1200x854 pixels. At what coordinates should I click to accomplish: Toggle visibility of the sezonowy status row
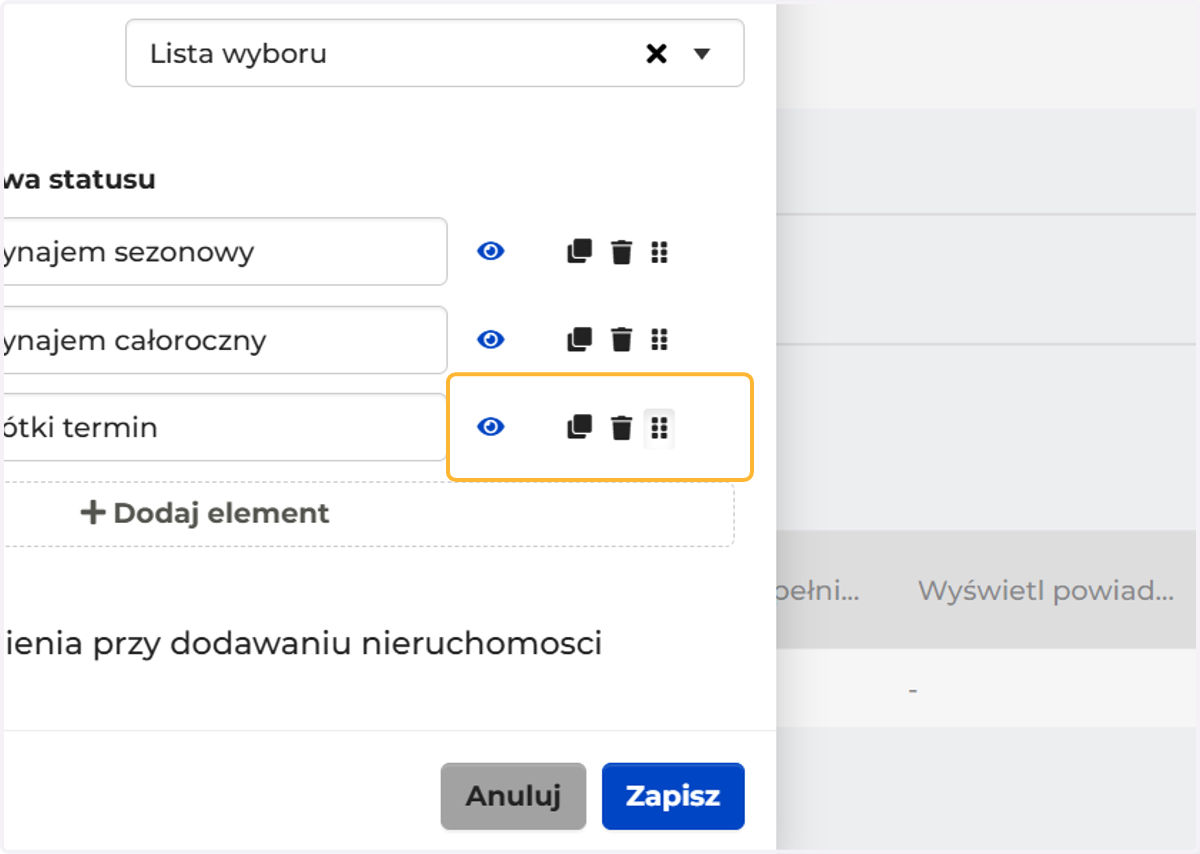click(x=490, y=252)
